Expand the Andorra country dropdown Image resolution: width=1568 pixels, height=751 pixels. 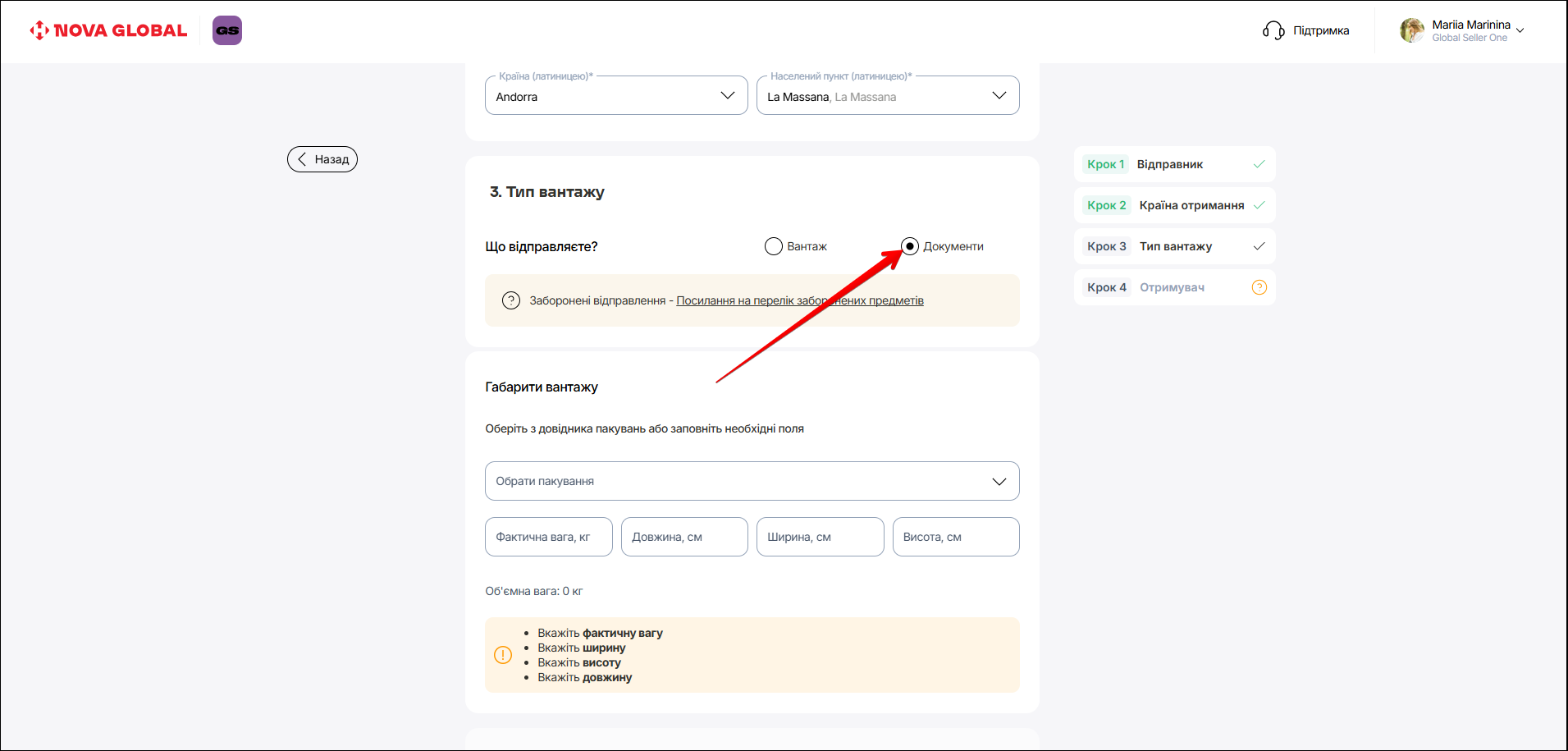click(727, 95)
